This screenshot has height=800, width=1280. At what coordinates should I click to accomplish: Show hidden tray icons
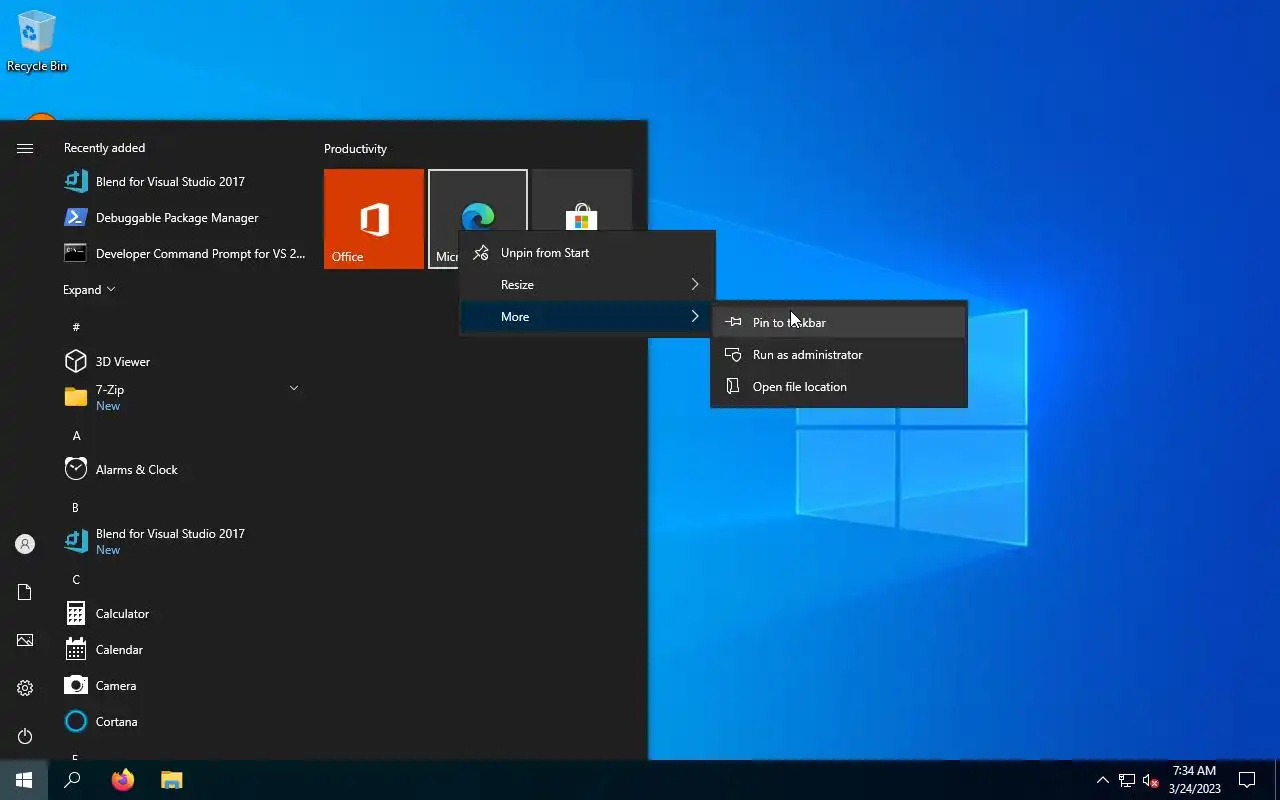coord(1103,780)
